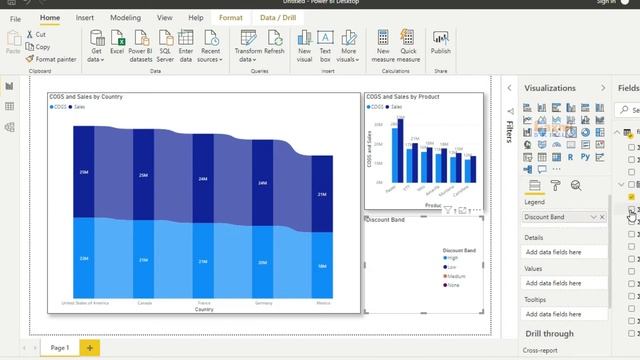
Task: Expand the Filters pane chevron
Action: point(509,88)
